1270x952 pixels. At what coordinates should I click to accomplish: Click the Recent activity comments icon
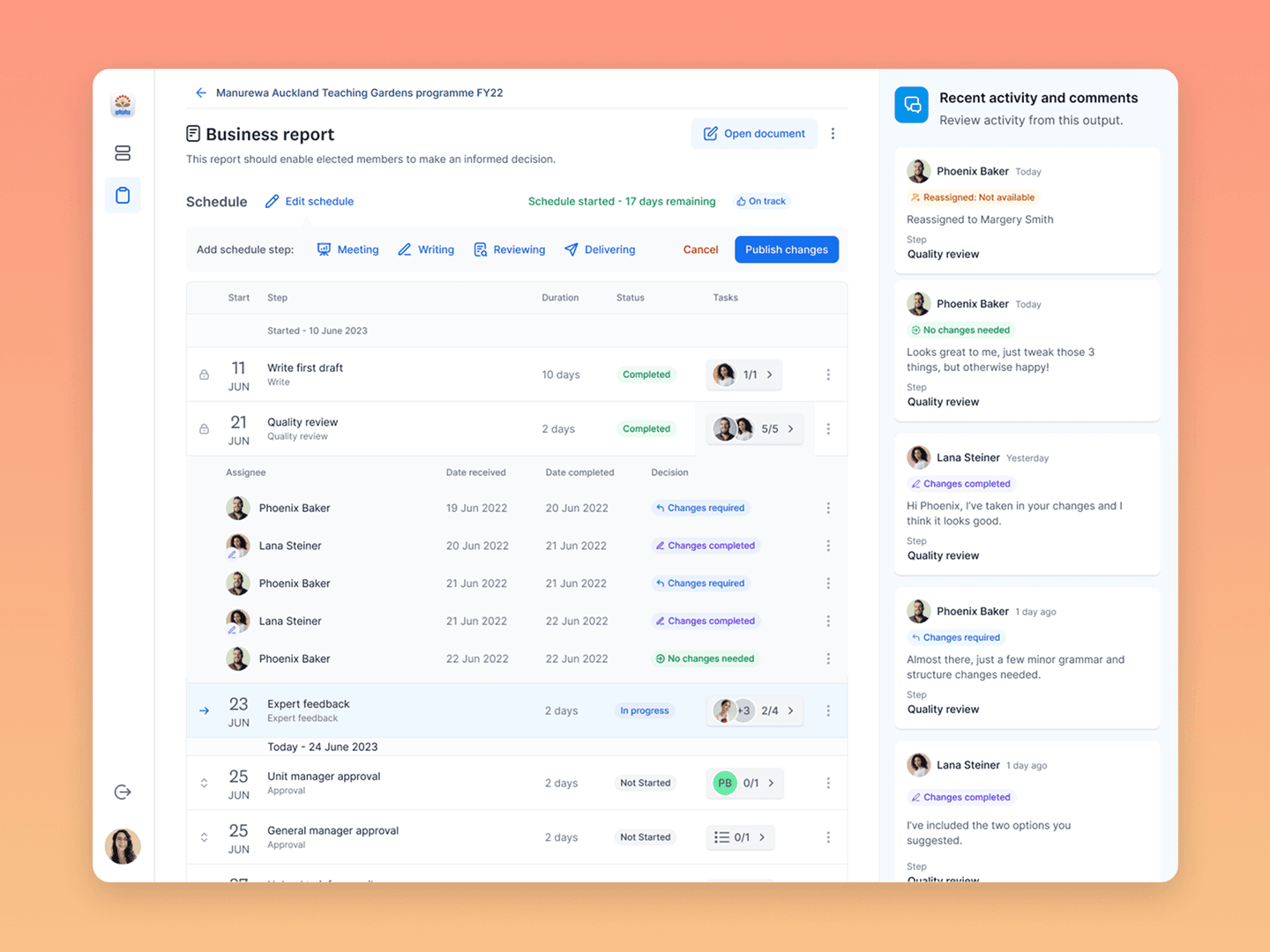[x=912, y=105]
